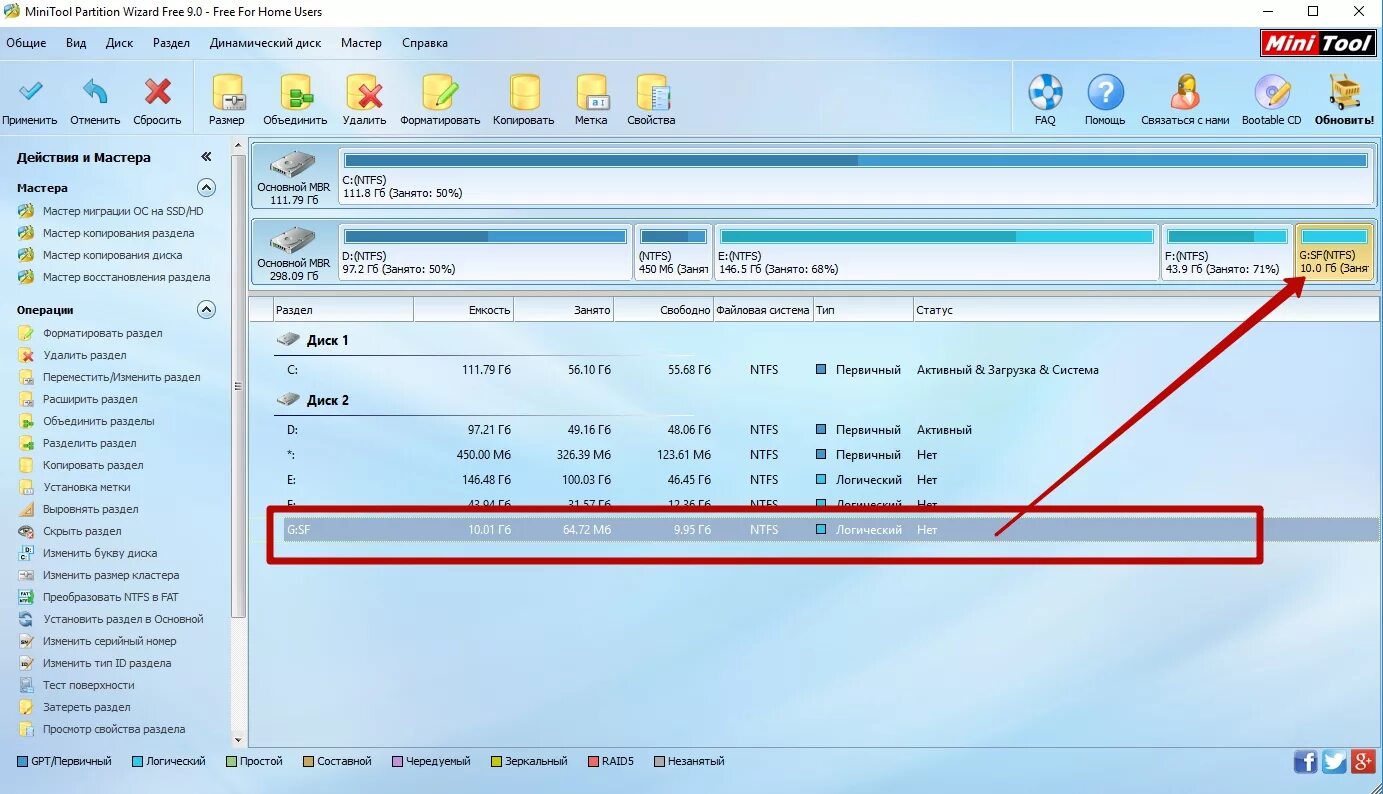Sort by the Емкость column header
This screenshot has width=1383, height=794.
click(463, 310)
